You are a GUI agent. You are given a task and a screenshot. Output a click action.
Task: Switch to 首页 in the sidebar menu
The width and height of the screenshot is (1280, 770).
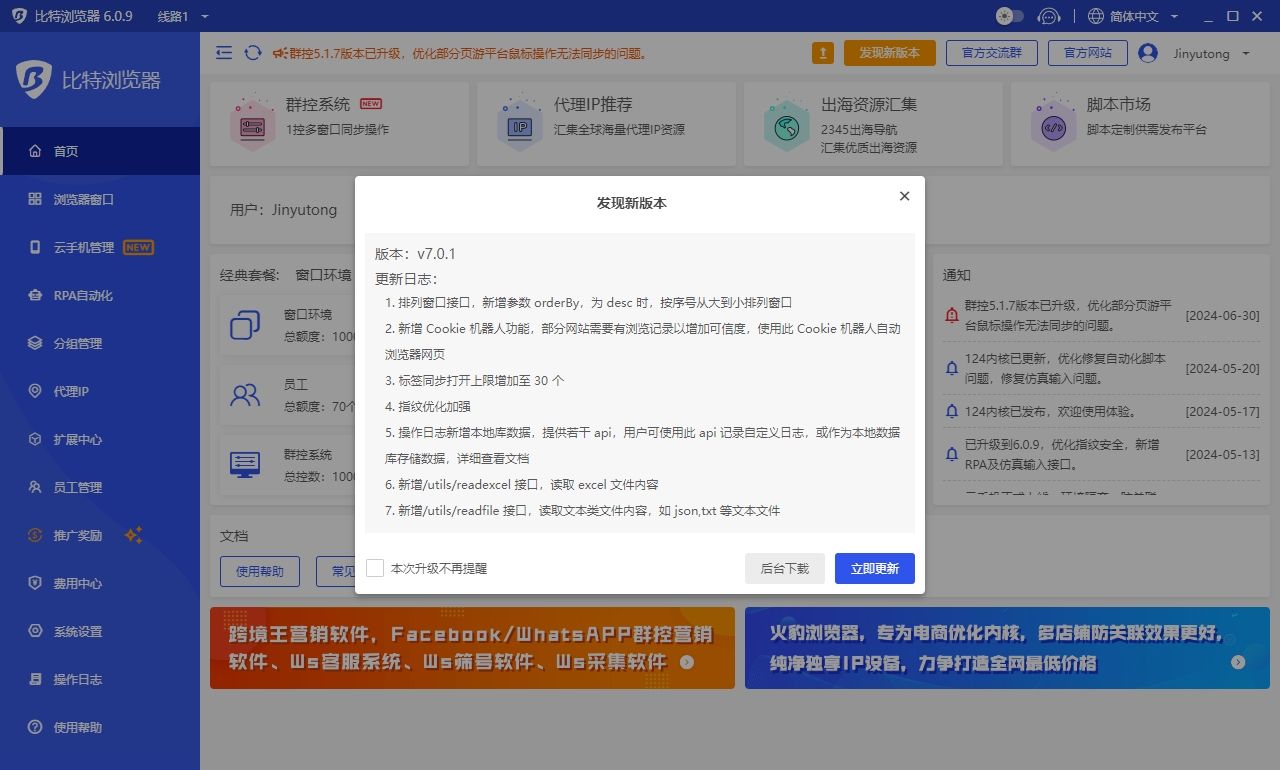click(x=63, y=151)
